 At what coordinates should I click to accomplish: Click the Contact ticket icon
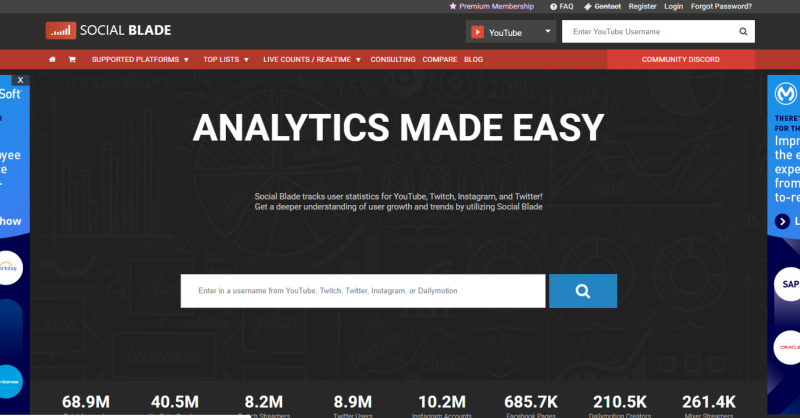pos(588,7)
